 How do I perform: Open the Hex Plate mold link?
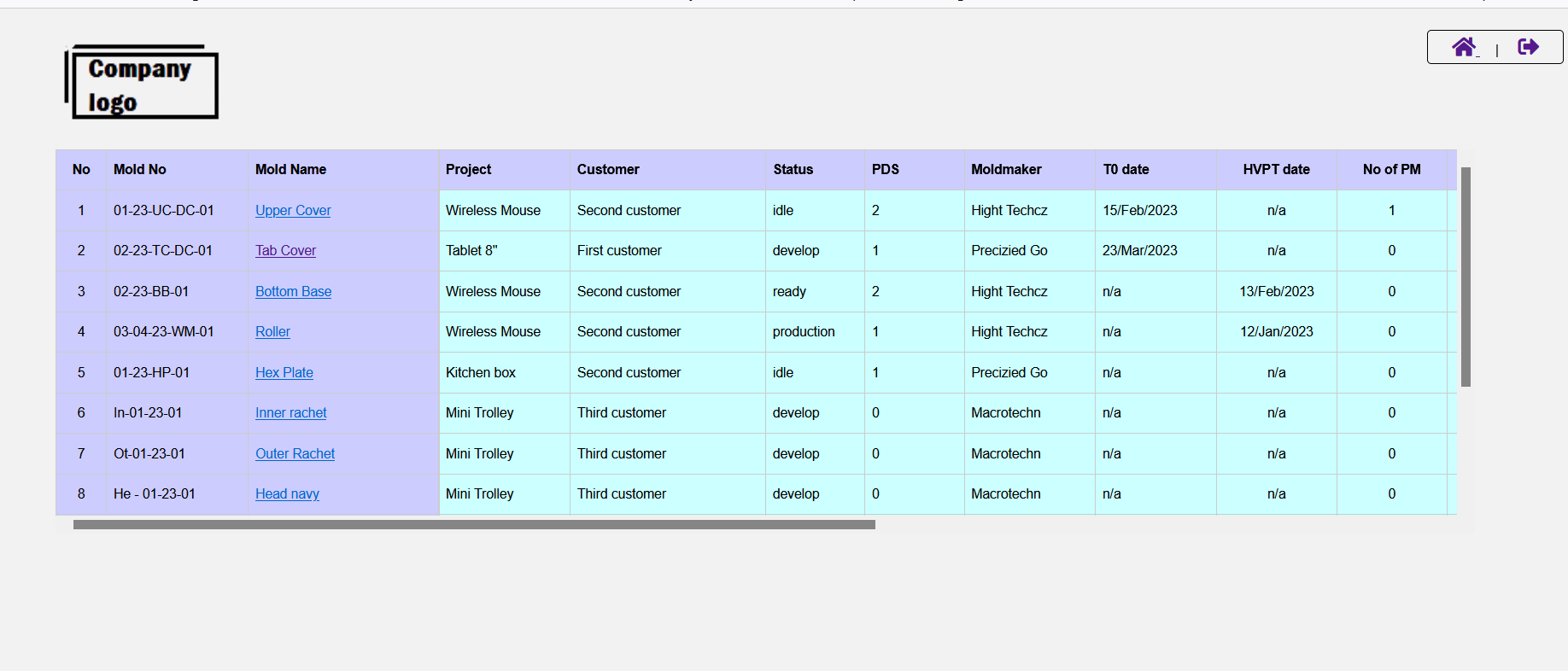tap(284, 373)
